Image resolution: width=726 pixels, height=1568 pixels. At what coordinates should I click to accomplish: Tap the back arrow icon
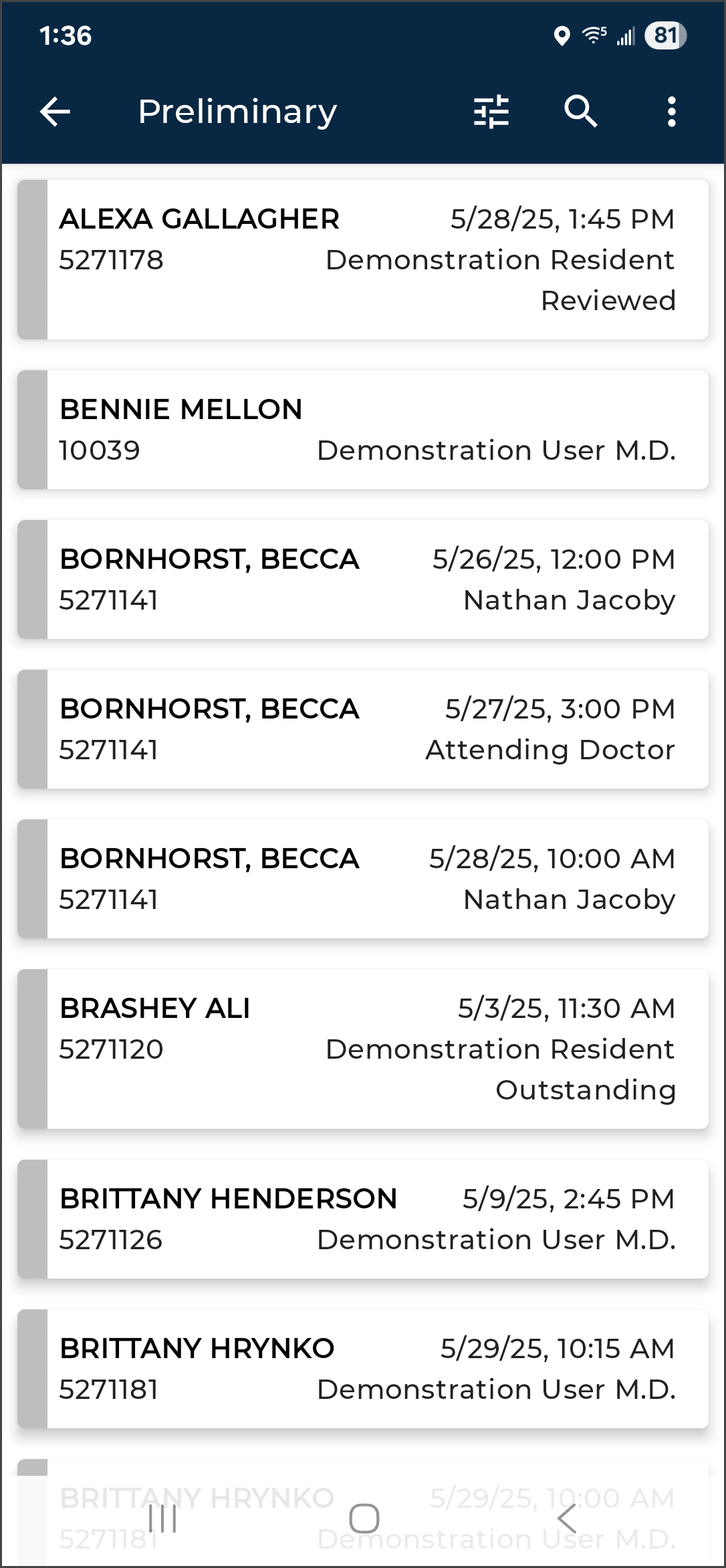55,111
